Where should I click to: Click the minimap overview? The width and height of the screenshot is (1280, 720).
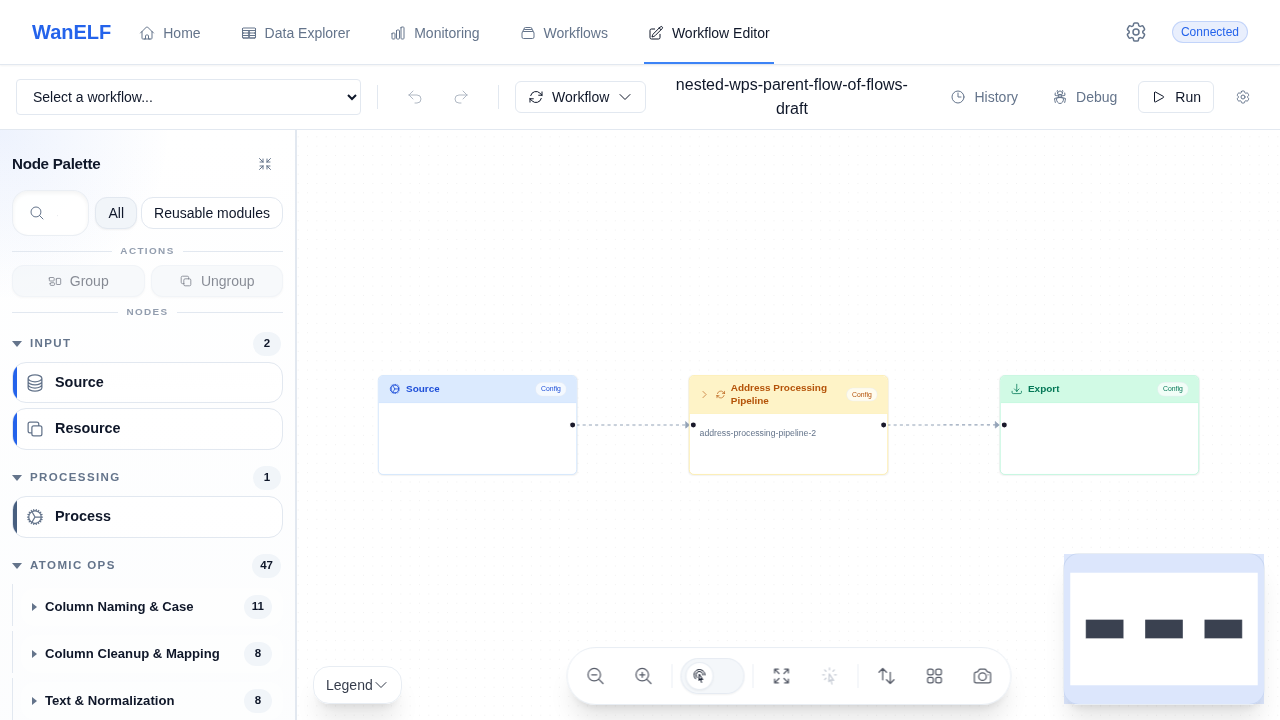[x=1164, y=629]
